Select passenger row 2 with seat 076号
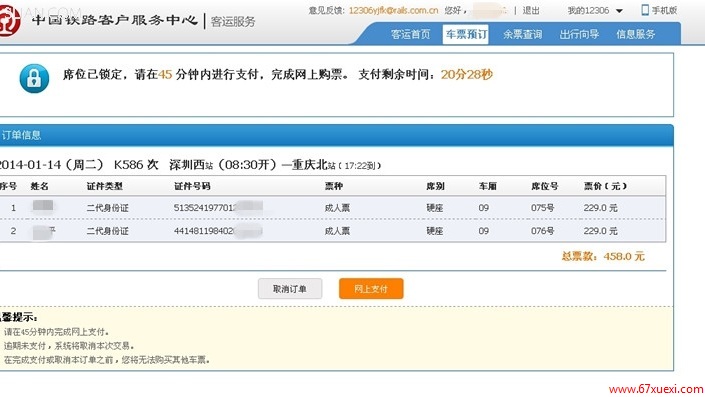 pos(332,231)
